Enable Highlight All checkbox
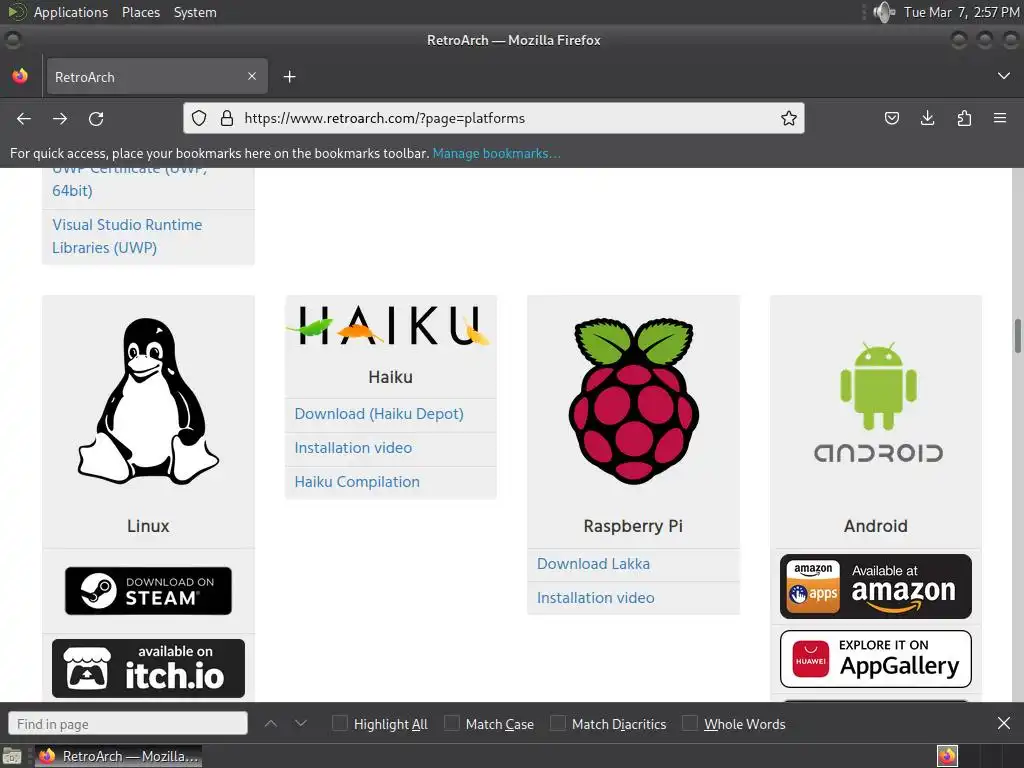The image size is (1024, 768). [x=340, y=723]
